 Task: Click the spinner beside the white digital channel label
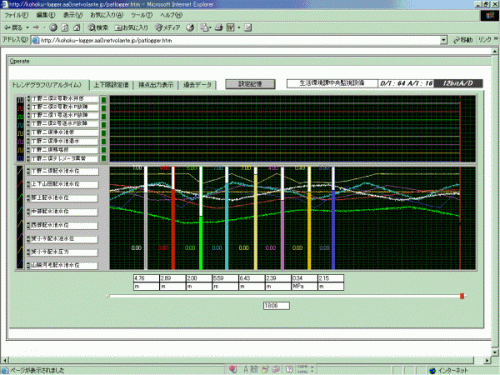[x=29, y=99]
